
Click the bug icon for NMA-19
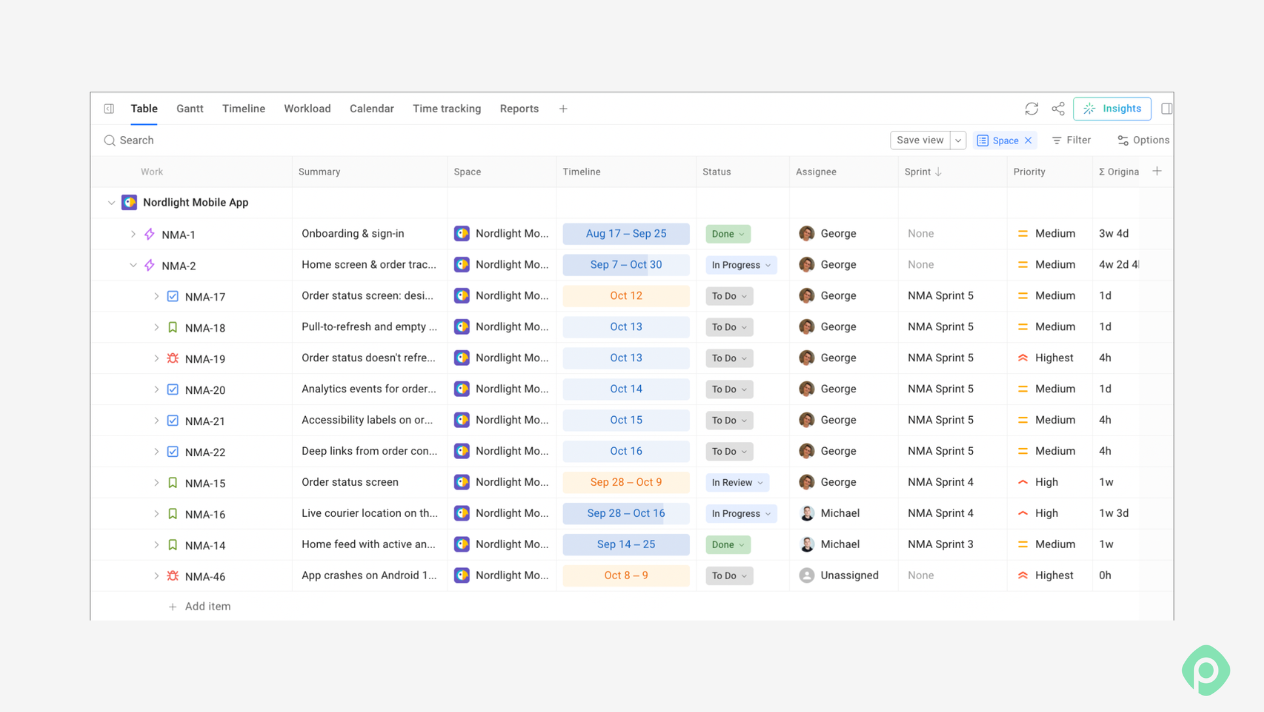pyautogui.click(x=173, y=358)
